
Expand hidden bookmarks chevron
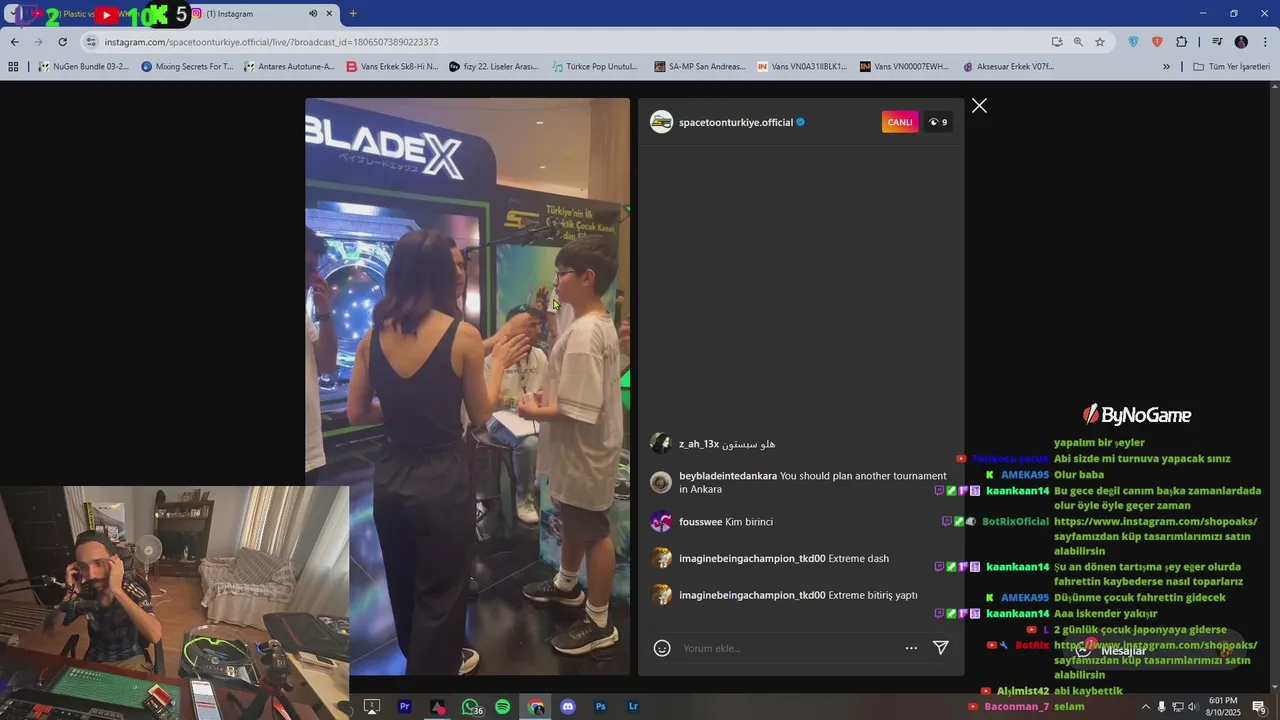pyautogui.click(x=1166, y=67)
